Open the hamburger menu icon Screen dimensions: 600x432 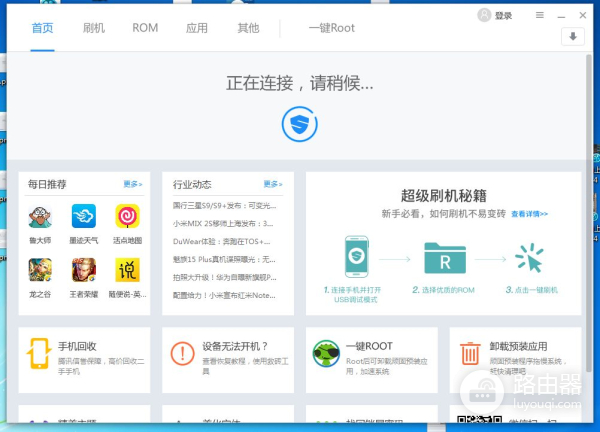(x=540, y=15)
